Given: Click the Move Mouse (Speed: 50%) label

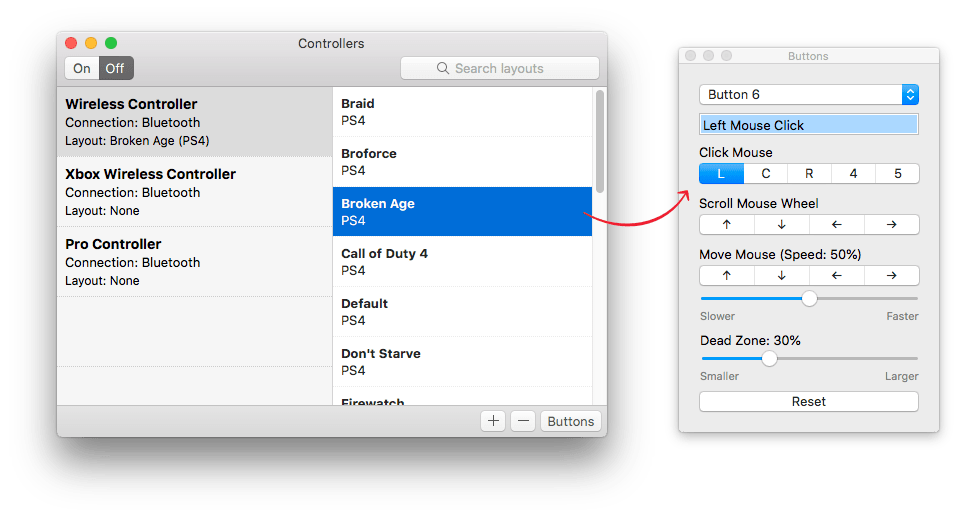Looking at the screenshot, I should coord(780,255).
